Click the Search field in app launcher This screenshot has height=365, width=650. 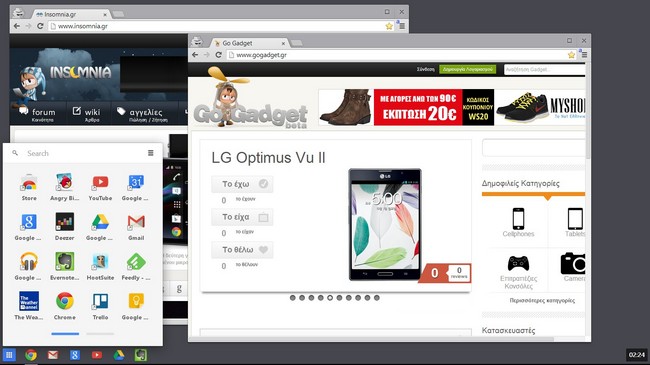(x=83, y=153)
